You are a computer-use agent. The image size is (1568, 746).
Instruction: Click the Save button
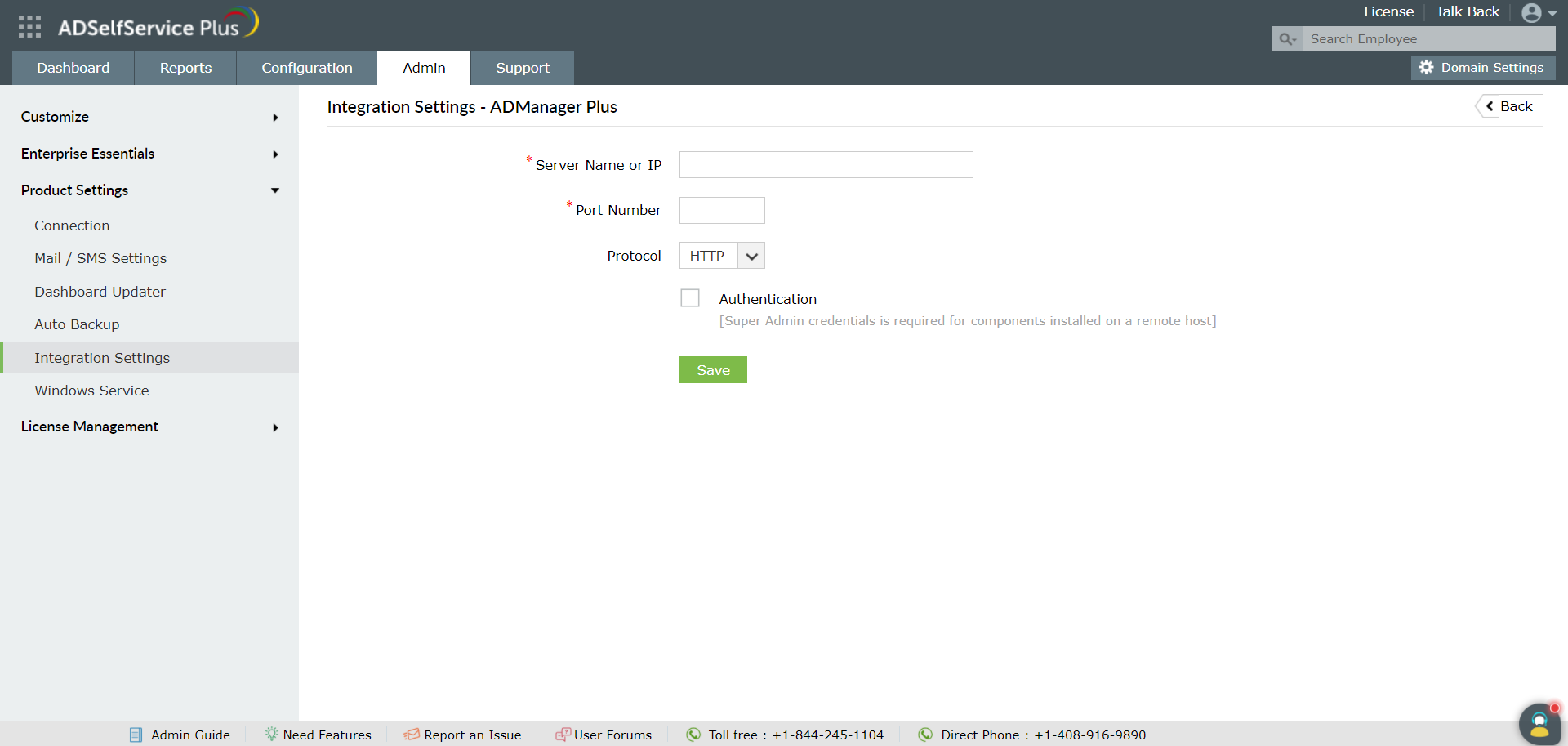pos(712,369)
